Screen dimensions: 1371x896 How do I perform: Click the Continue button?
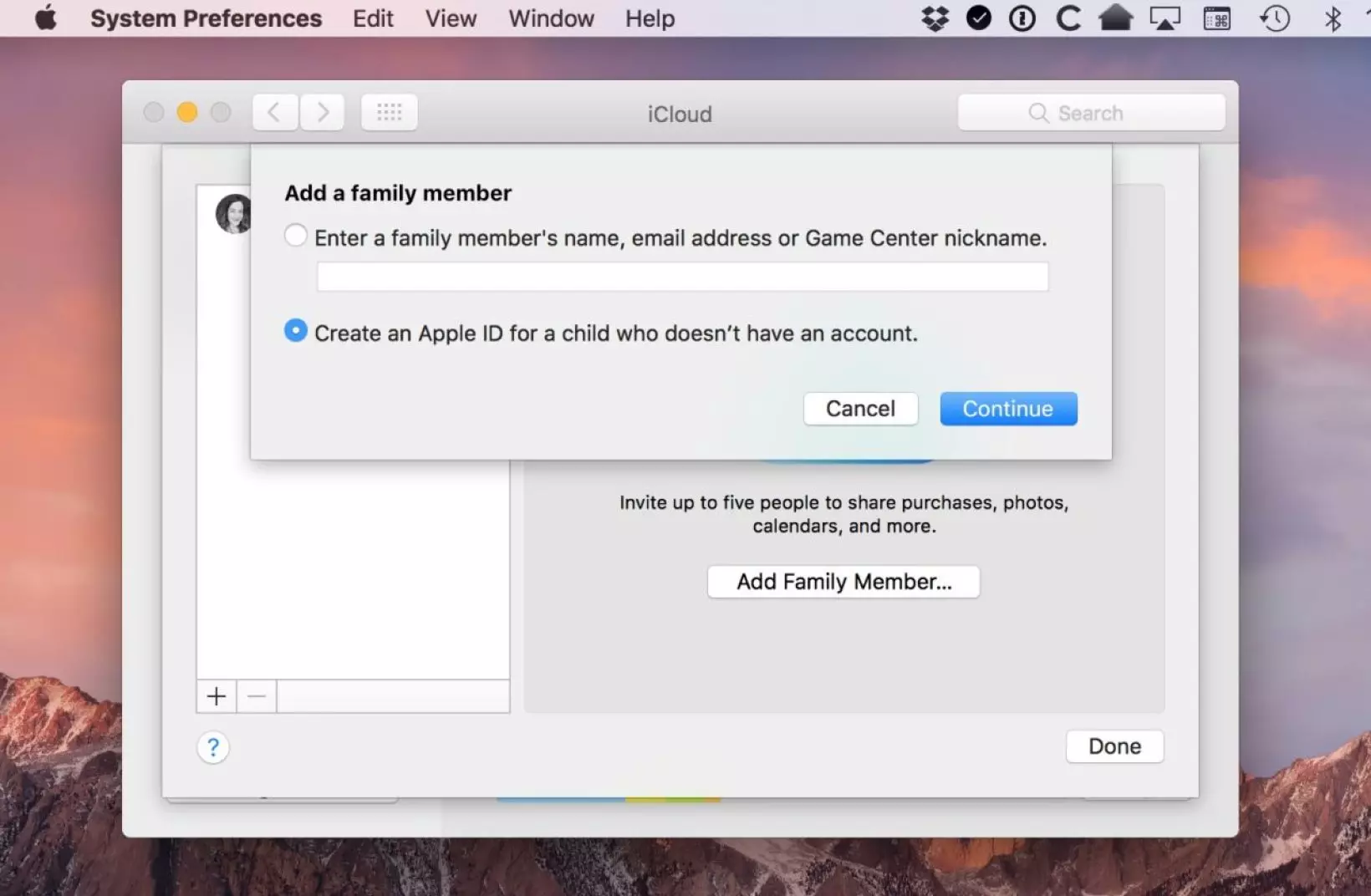(1008, 409)
